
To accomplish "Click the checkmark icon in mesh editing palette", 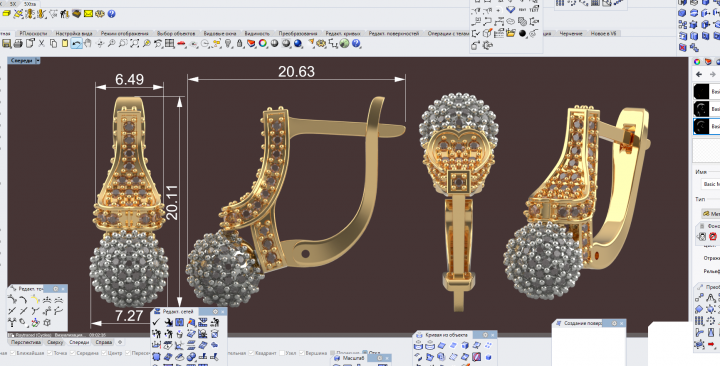I will [156, 322].
